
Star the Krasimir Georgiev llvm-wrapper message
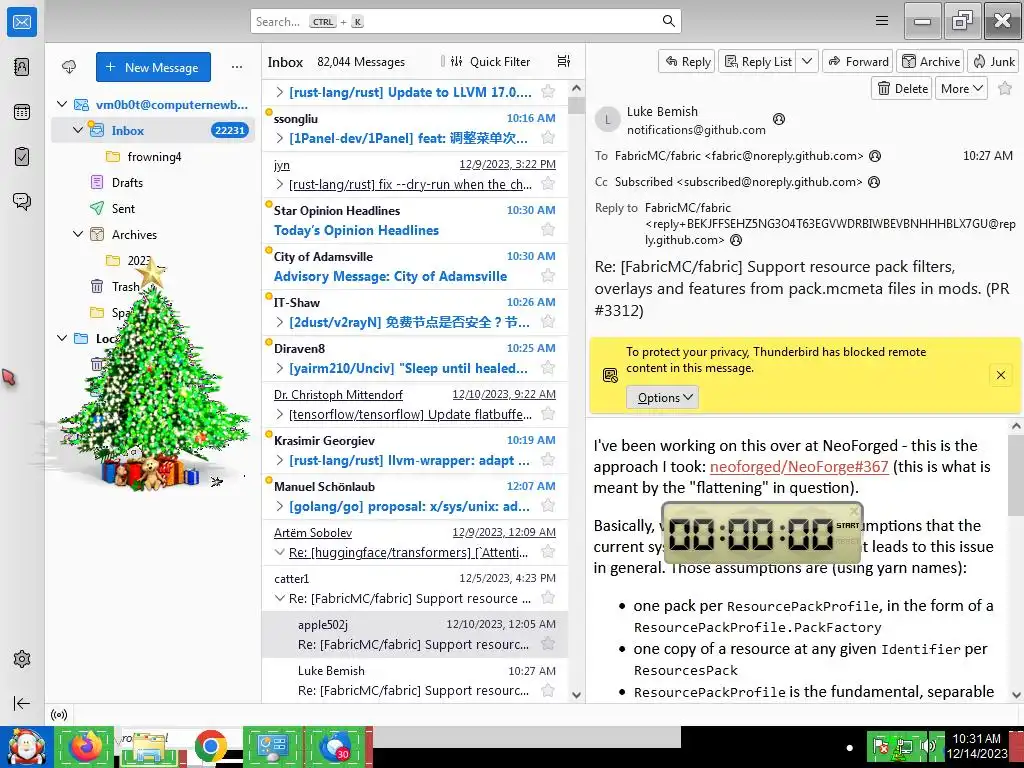(548, 460)
